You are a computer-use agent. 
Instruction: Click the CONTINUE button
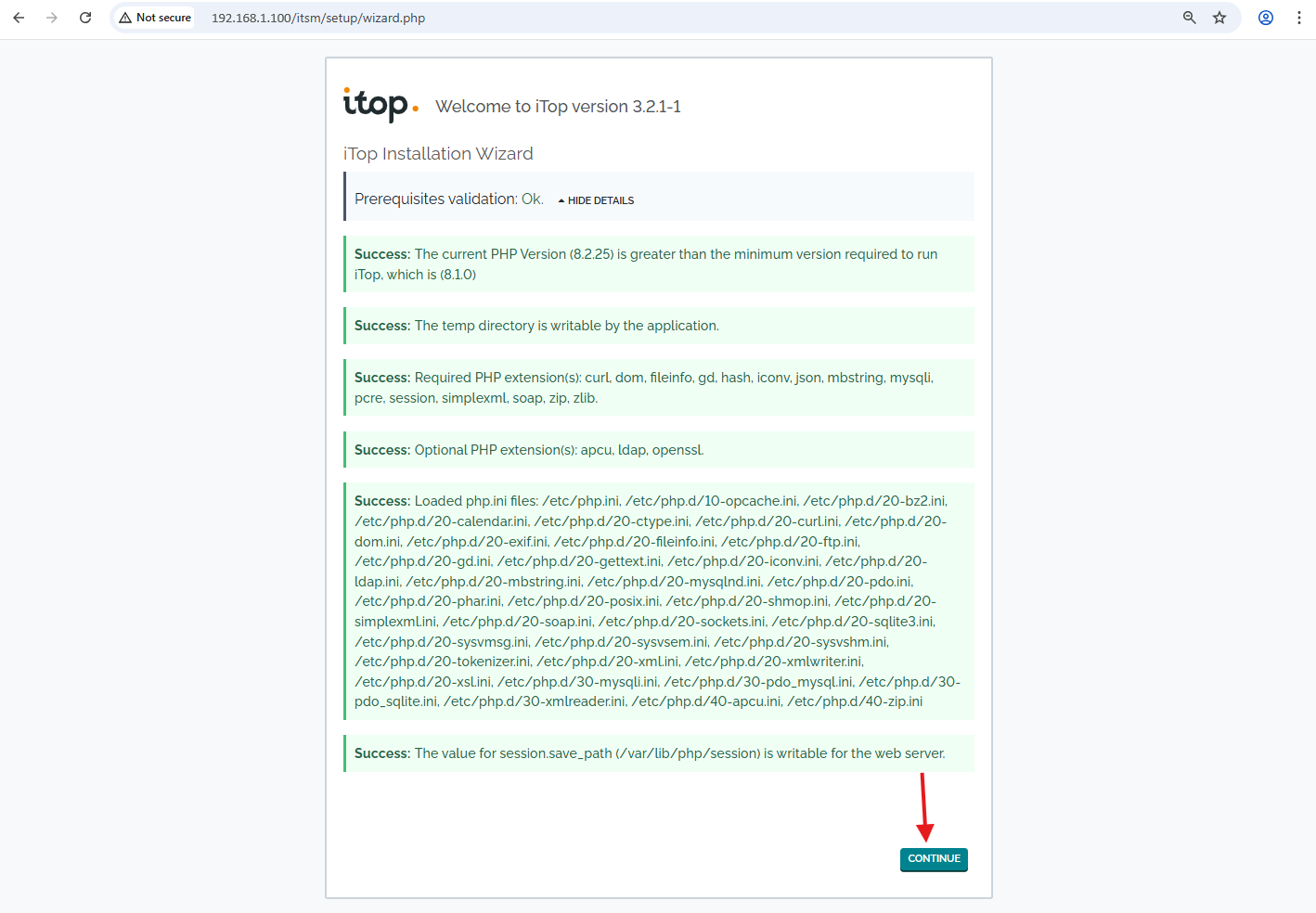[934, 859]
